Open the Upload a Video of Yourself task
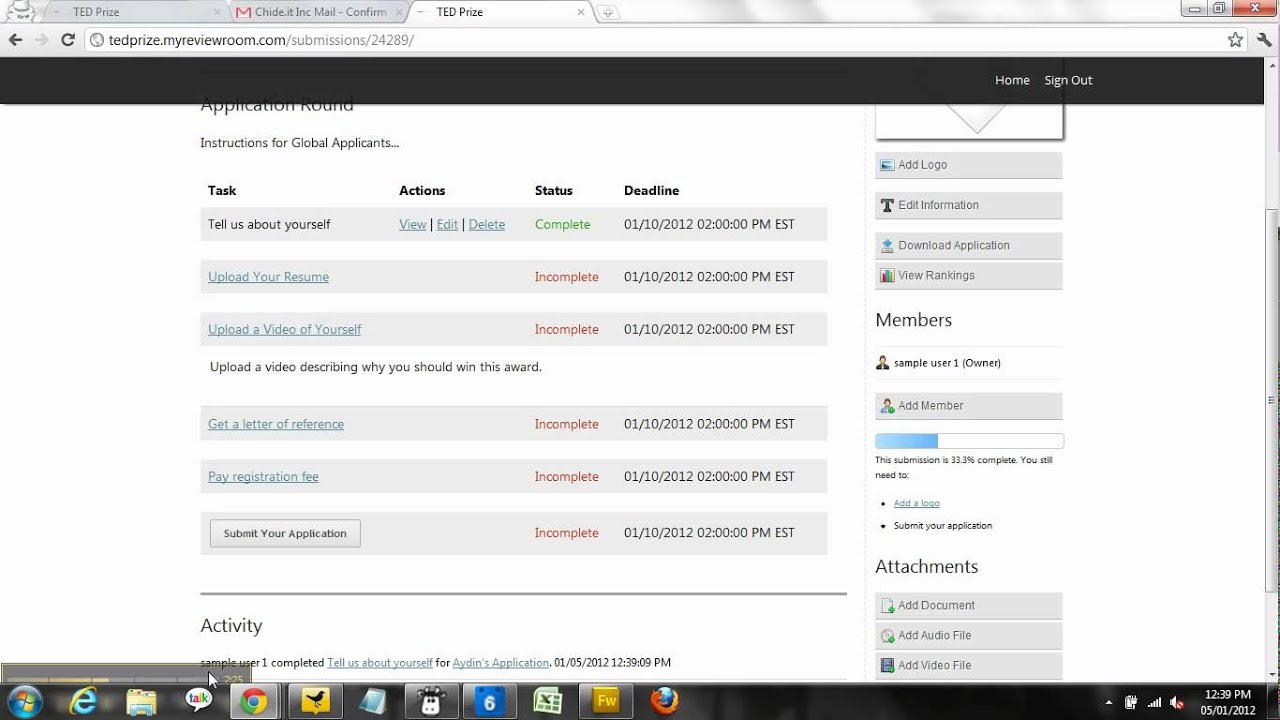Screen dimensions: 1280x720 [x=284, y=329]
